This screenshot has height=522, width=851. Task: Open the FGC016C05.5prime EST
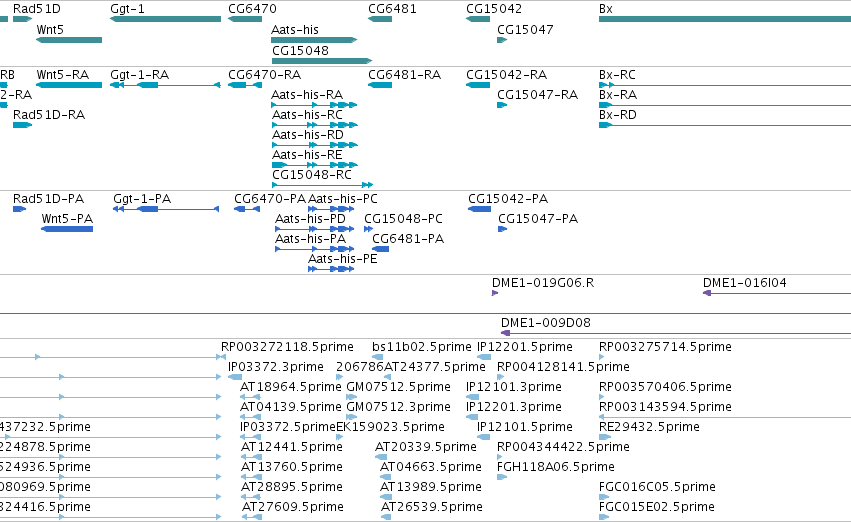pos(604,497)
